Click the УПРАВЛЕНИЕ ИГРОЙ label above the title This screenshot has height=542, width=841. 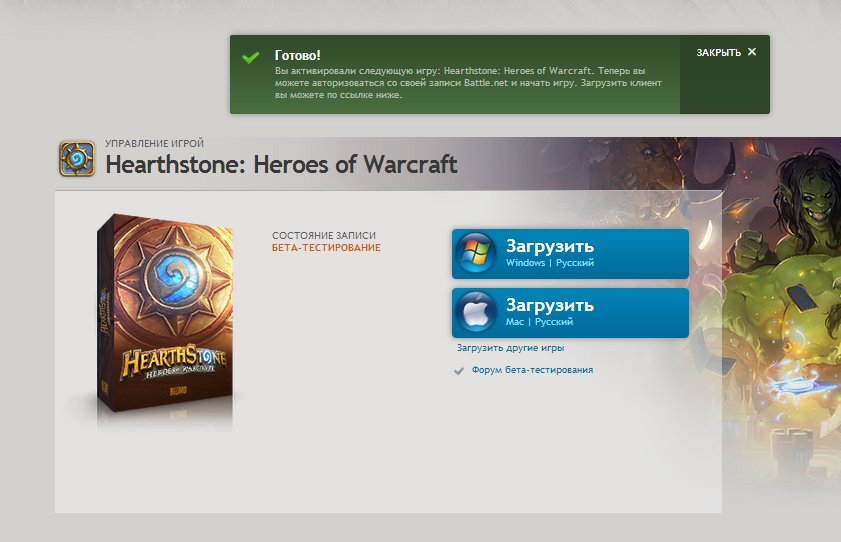[x=154, y=144]
